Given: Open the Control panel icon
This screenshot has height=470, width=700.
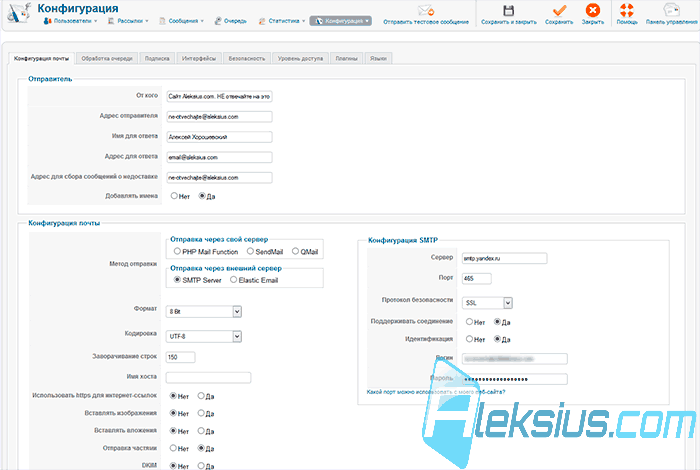Looking at the screenshot, I should (x=671, y=10).
